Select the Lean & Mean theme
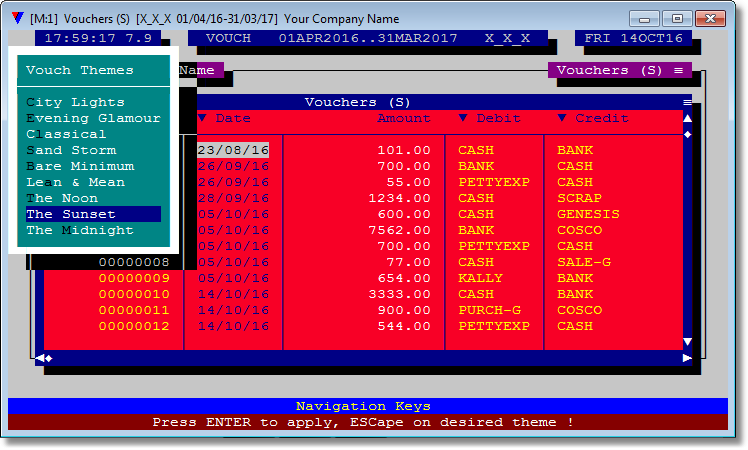The image size is (748, 450). tap(75, 182)
